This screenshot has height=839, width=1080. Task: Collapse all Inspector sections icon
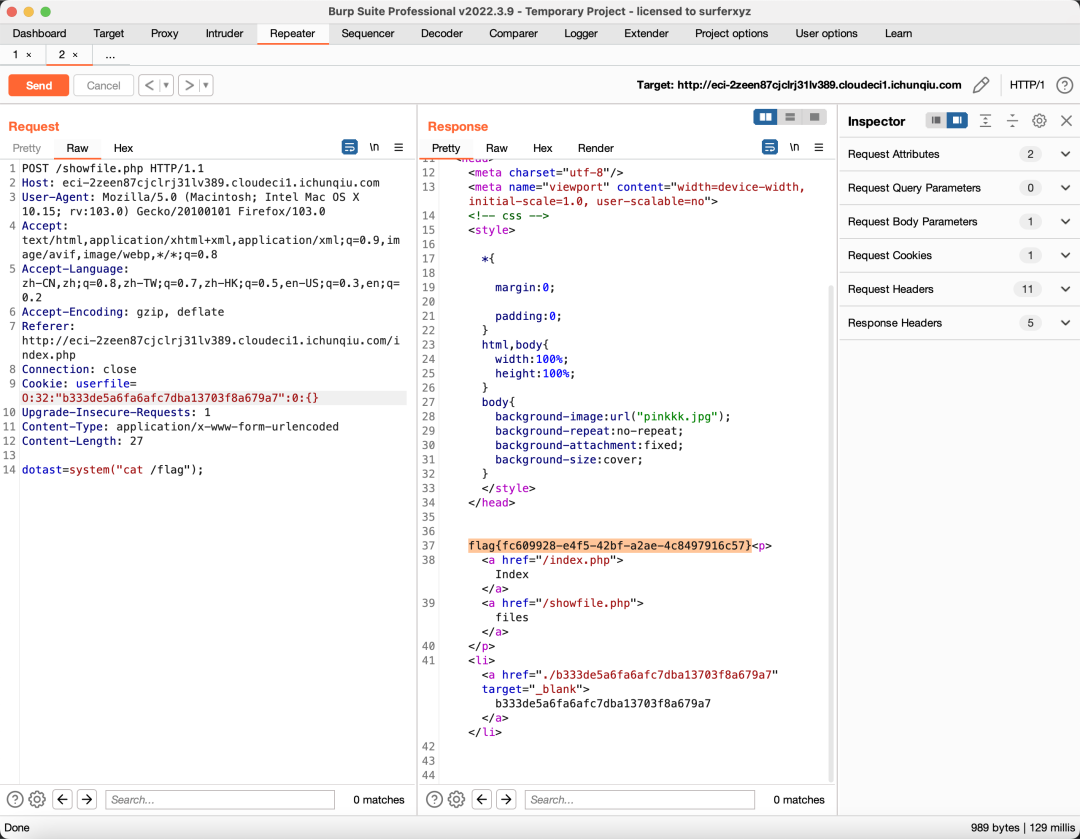(1012, 121)
